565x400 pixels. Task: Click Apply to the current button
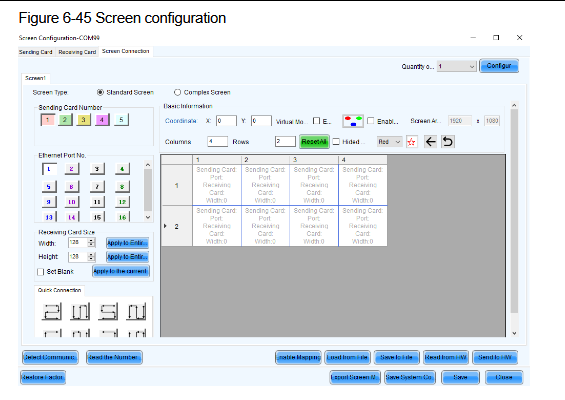(x=121, y=271)
